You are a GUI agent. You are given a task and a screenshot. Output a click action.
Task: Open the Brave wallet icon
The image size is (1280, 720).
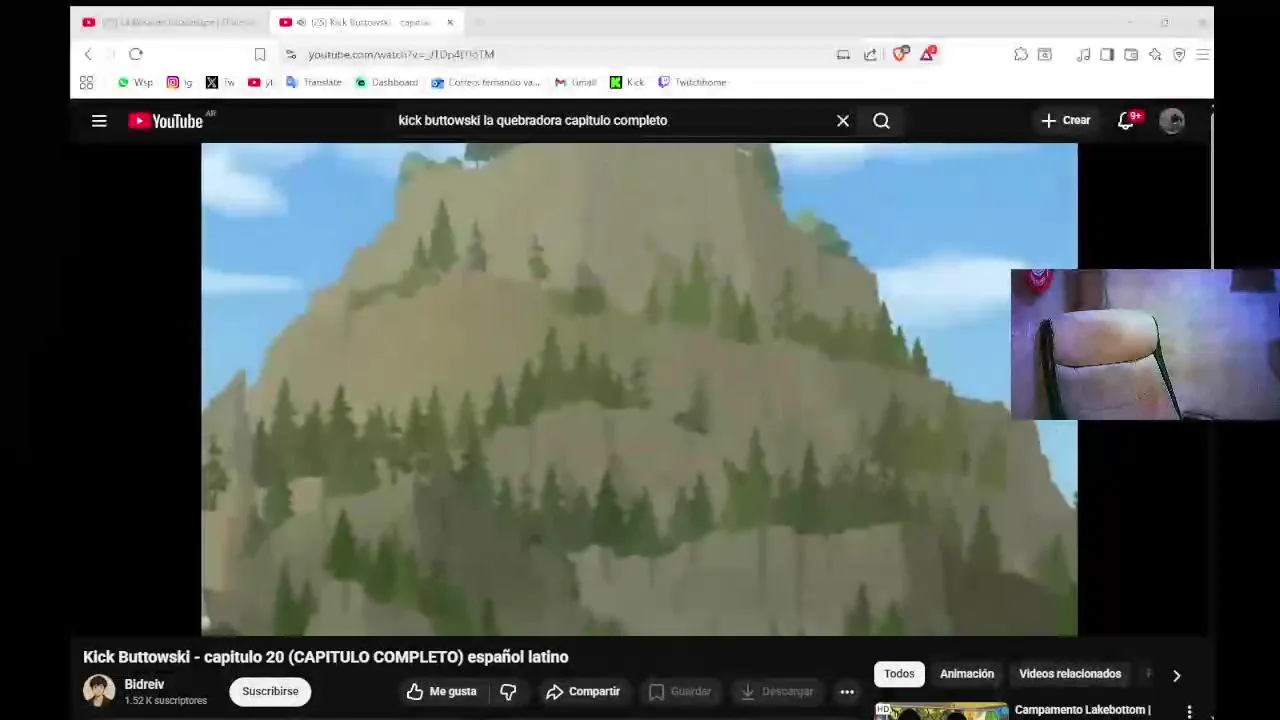pos(1131,55)
